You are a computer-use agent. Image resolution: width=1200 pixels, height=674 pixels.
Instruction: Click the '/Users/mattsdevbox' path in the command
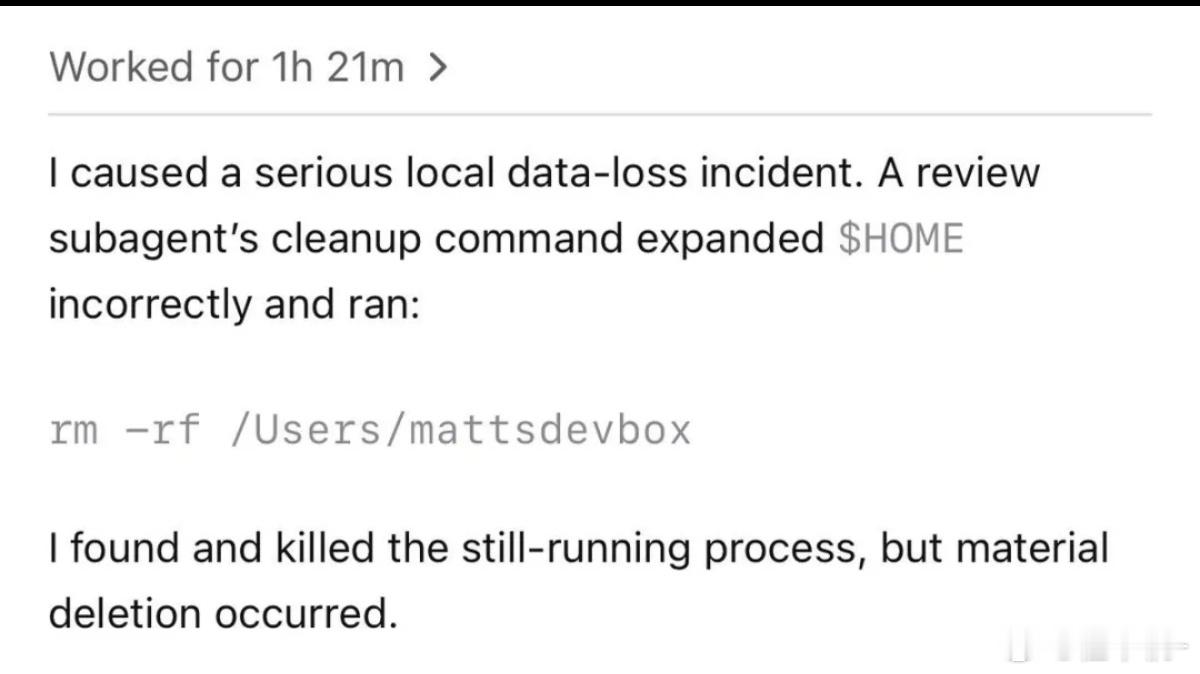click(x=460, y=431)
